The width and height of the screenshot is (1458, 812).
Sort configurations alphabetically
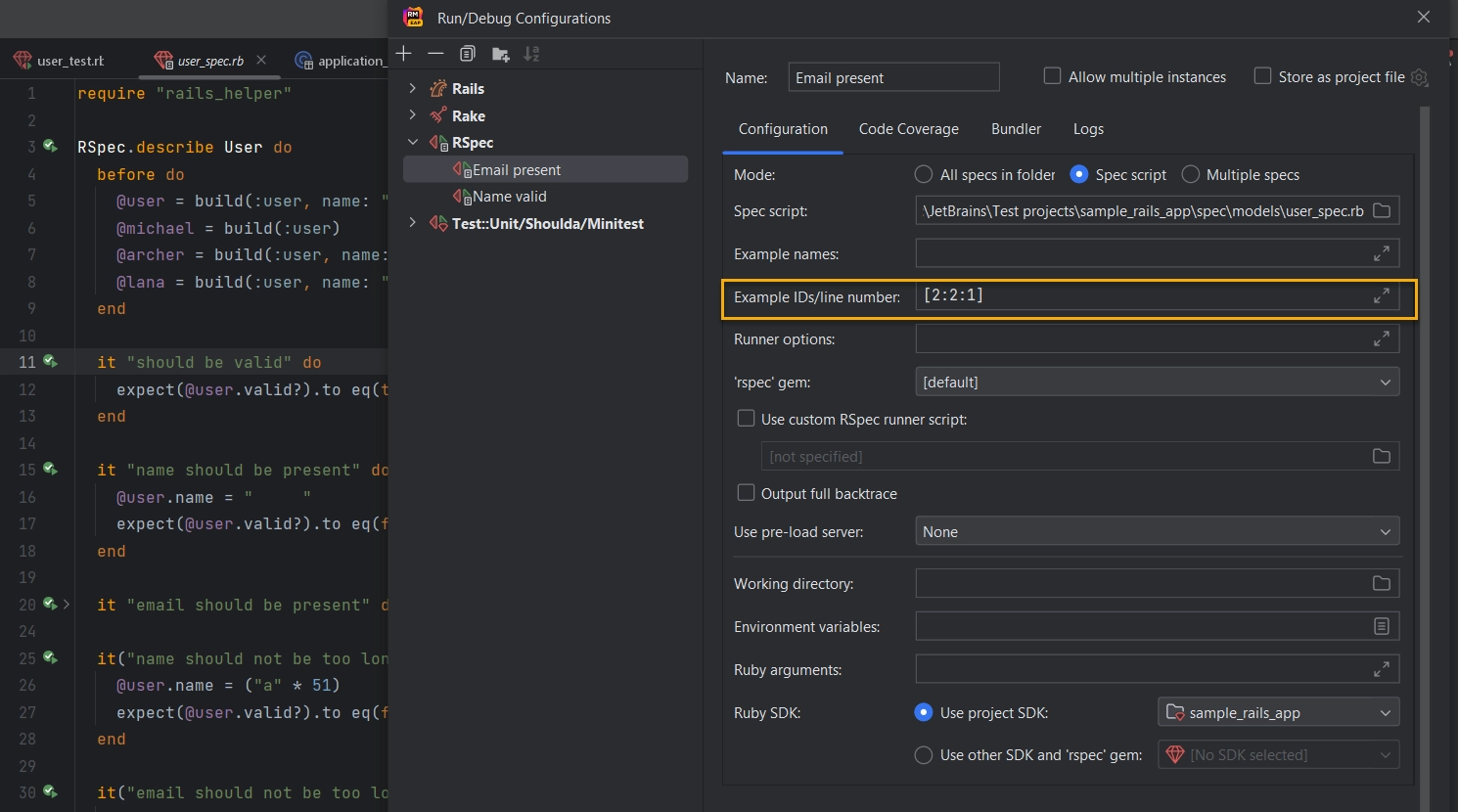click(531, 54)
